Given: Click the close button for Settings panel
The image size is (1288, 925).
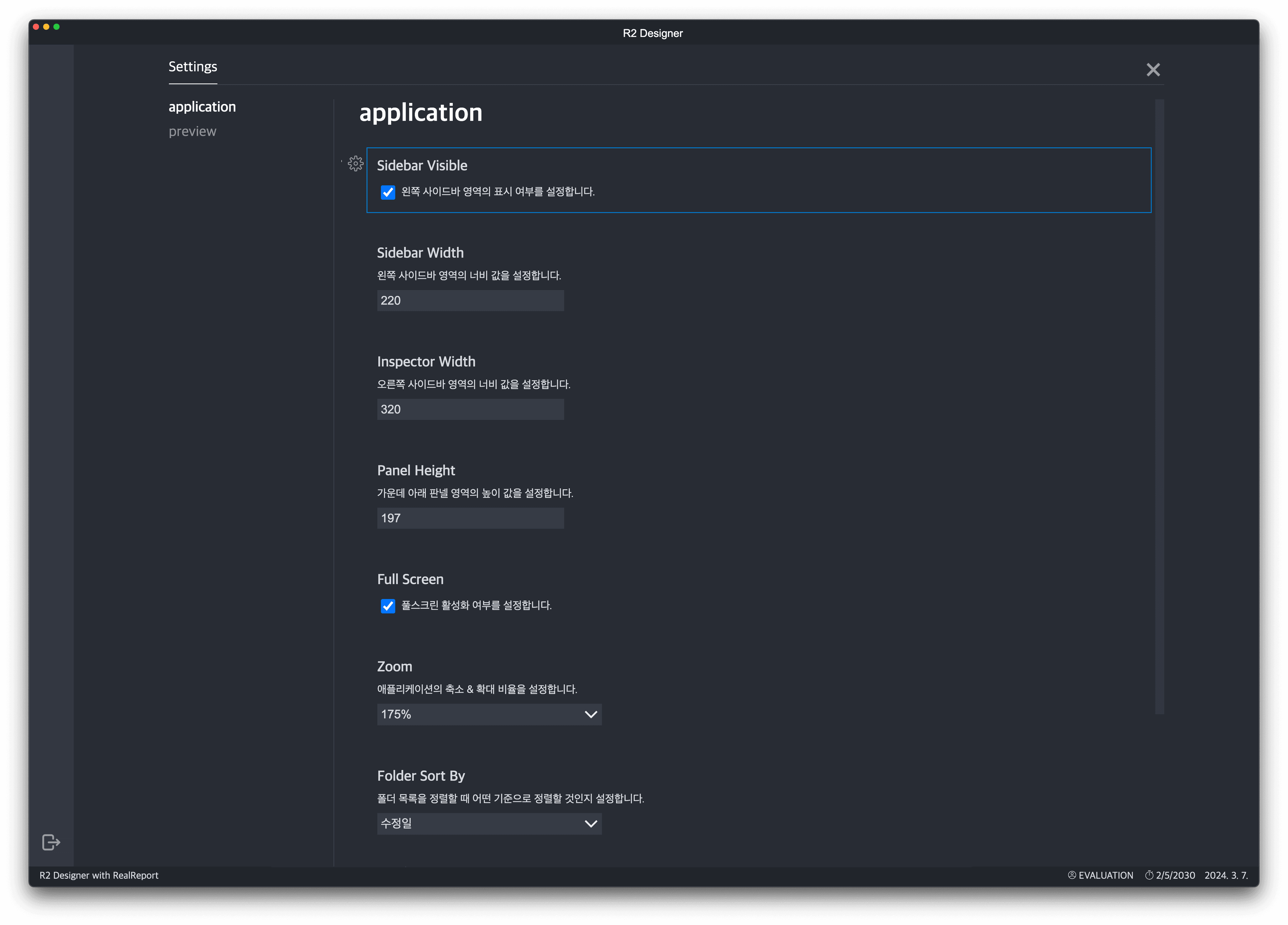Looking at the screenshot, I should click(1153, 69).
